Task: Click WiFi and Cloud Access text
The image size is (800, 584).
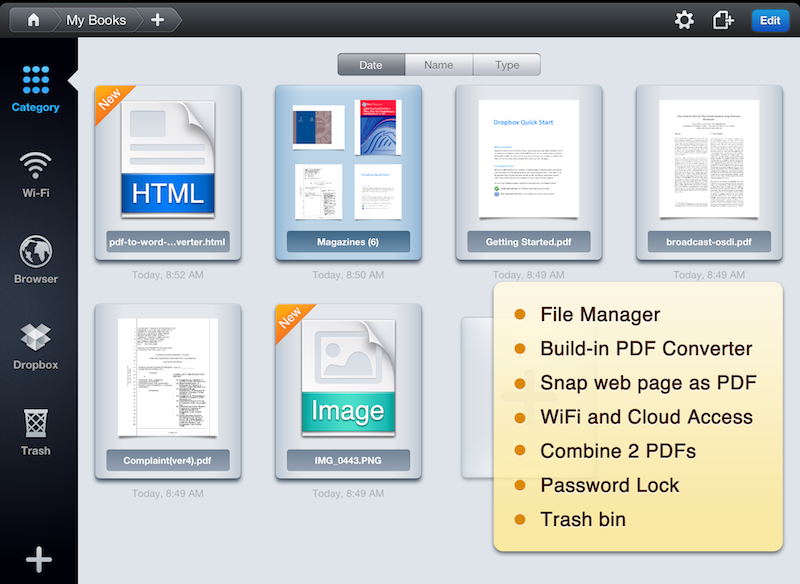Action: [x=646, y=417]
